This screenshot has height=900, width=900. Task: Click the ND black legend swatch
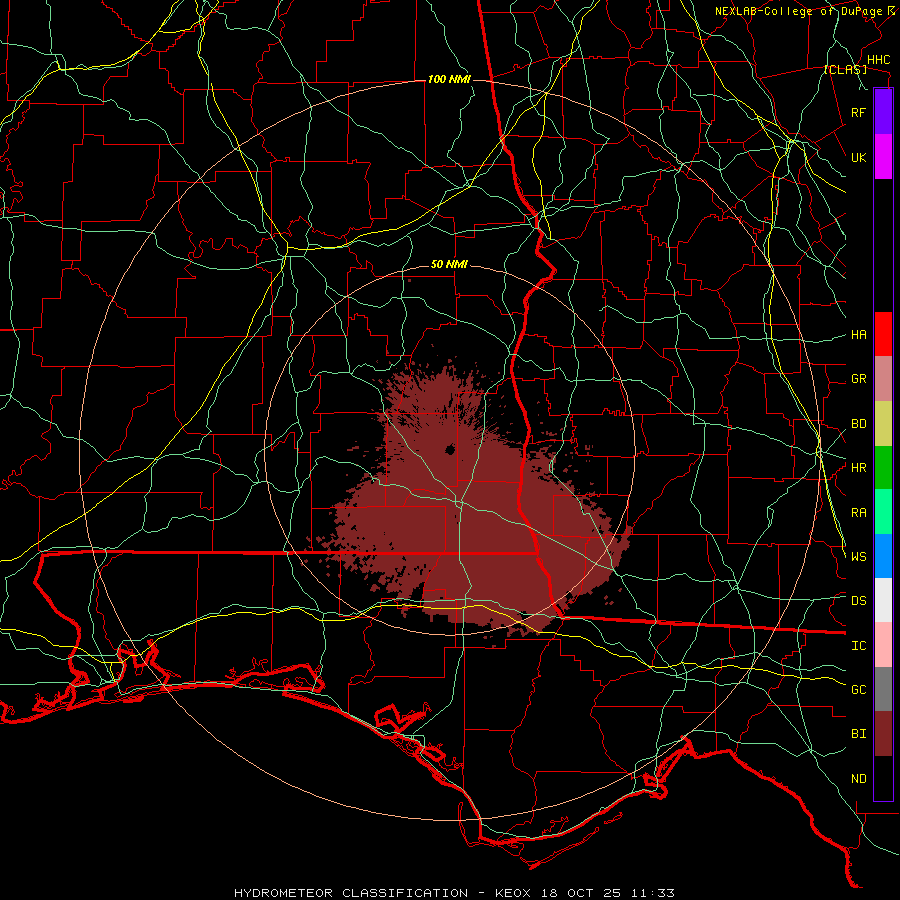point(883,778)
